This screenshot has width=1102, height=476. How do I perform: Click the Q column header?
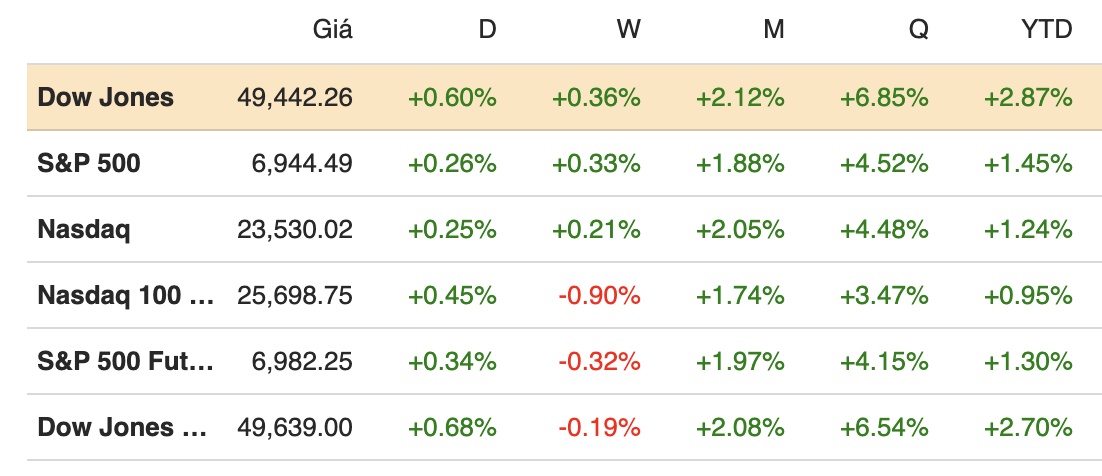pyautogui.click(x=918, y=30)
